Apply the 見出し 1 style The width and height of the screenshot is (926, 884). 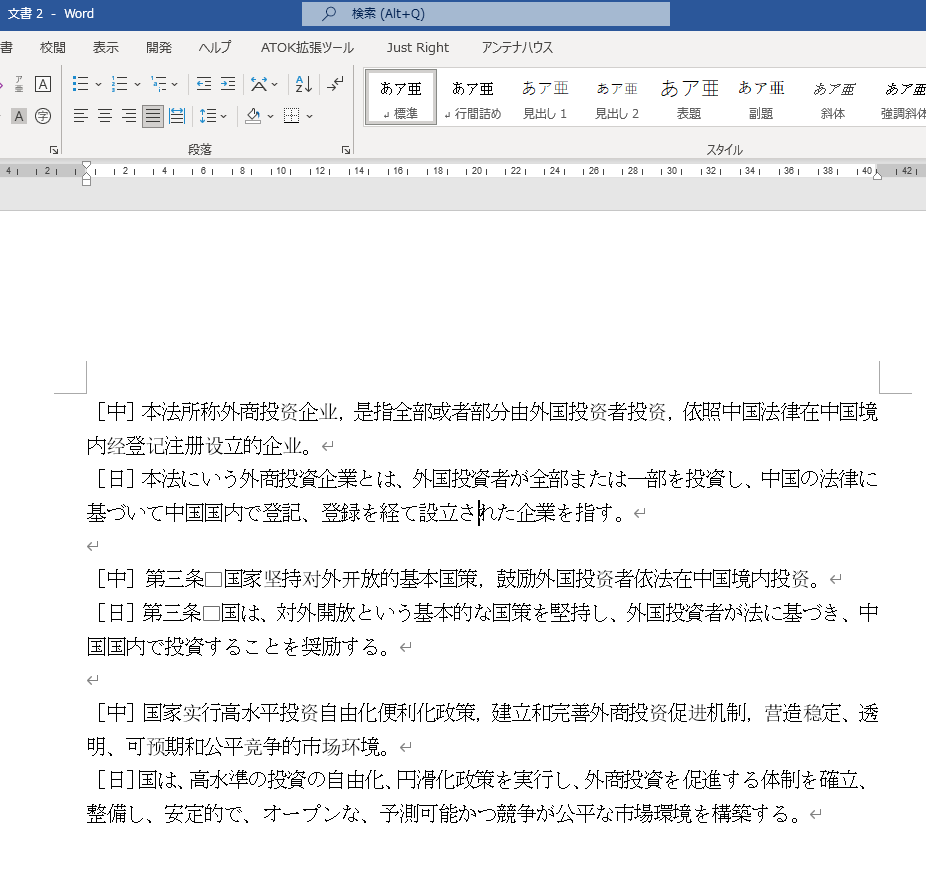click(544, 97)
